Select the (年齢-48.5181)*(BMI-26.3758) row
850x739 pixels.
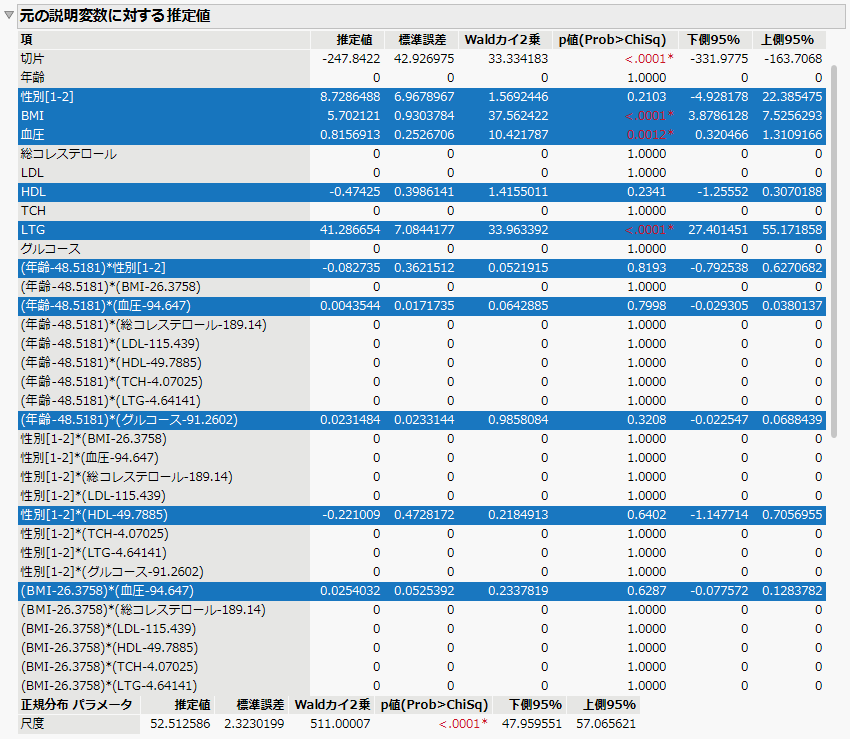(422, 287)
